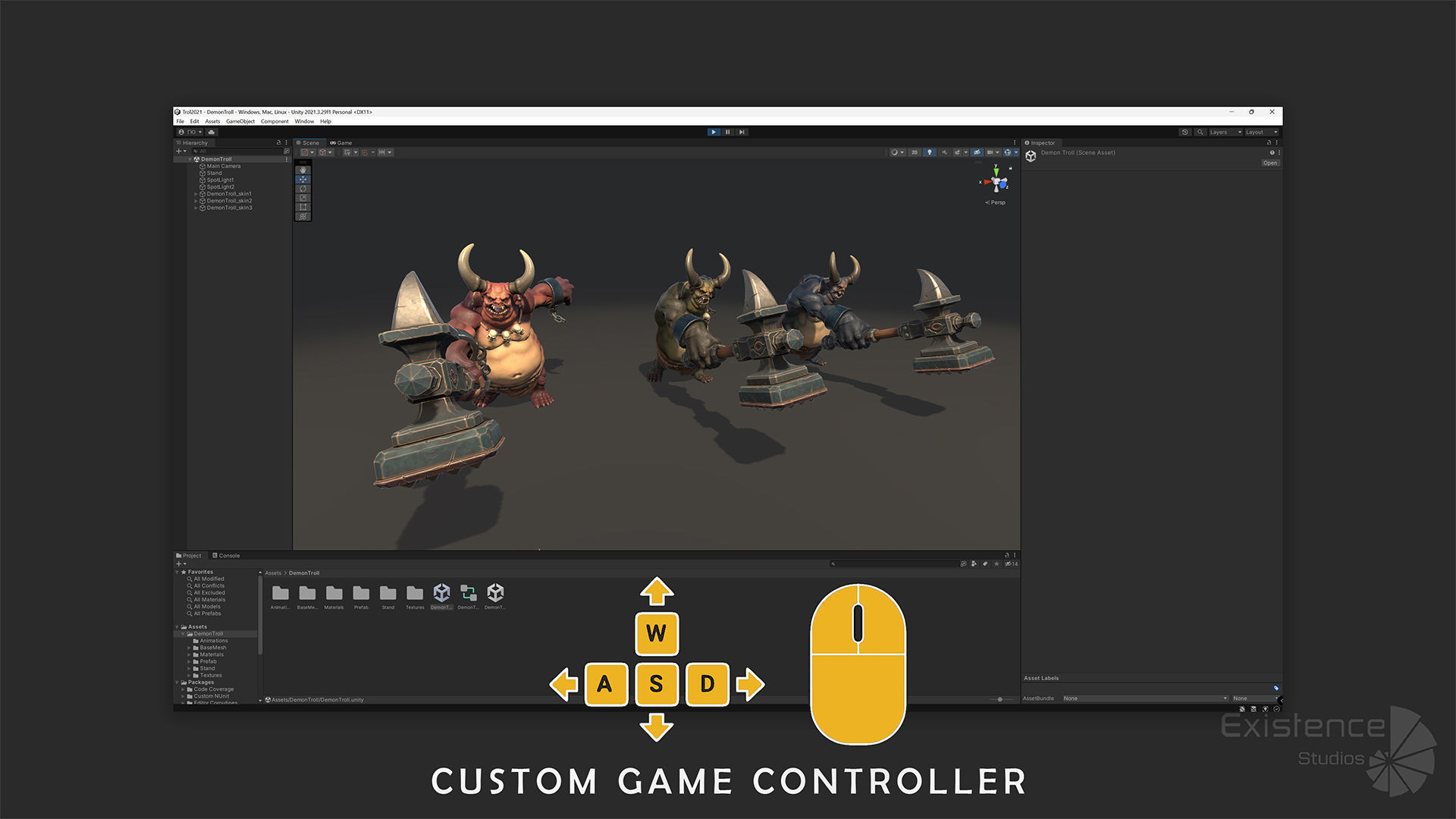Click the Project search field
Viewport: 1456px width, 819px height.
894,563
